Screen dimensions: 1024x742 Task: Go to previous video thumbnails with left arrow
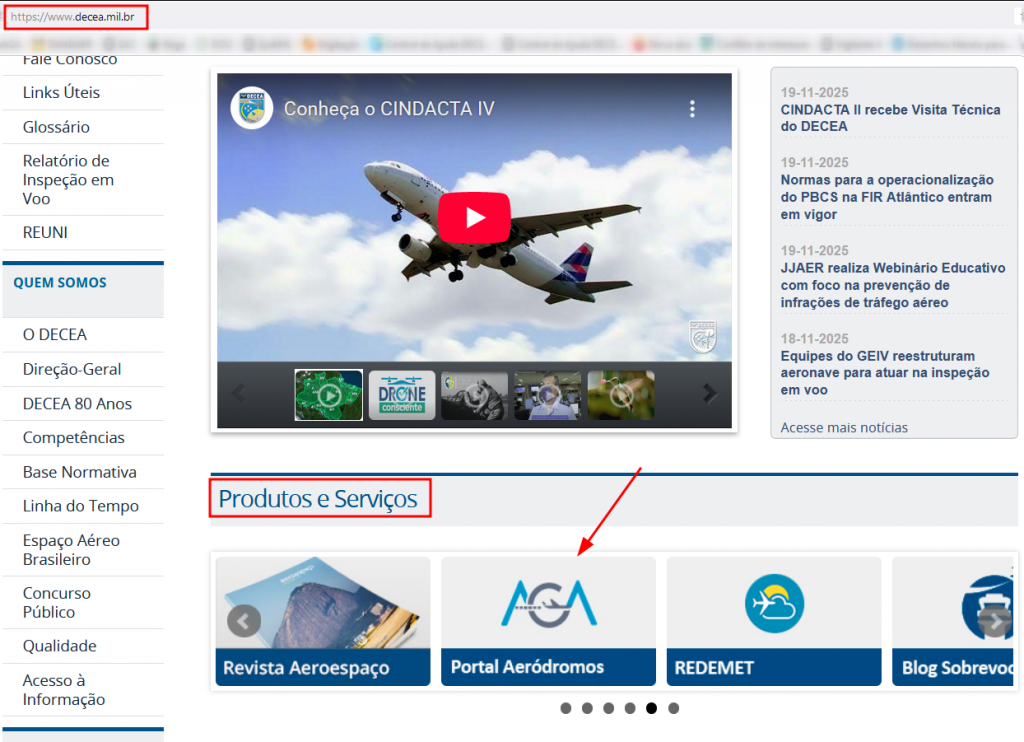coord(239,394)
